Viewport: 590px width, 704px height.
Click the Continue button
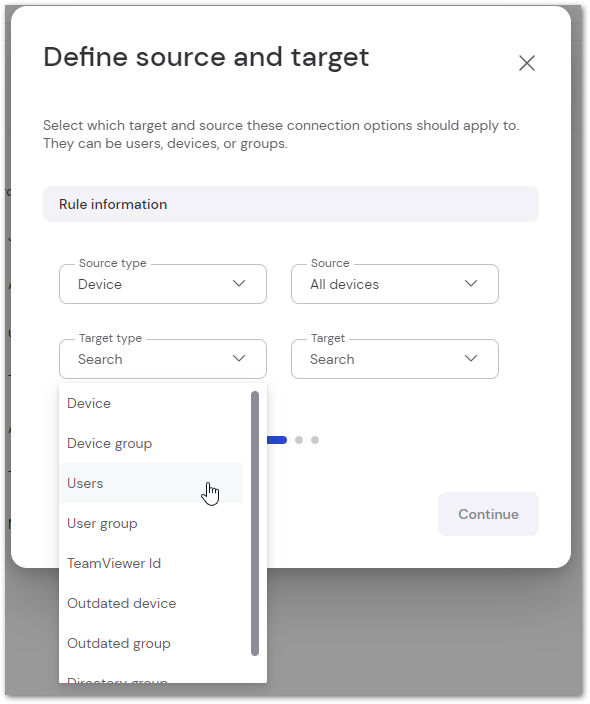pyautogui.click(x=488, y=514)
